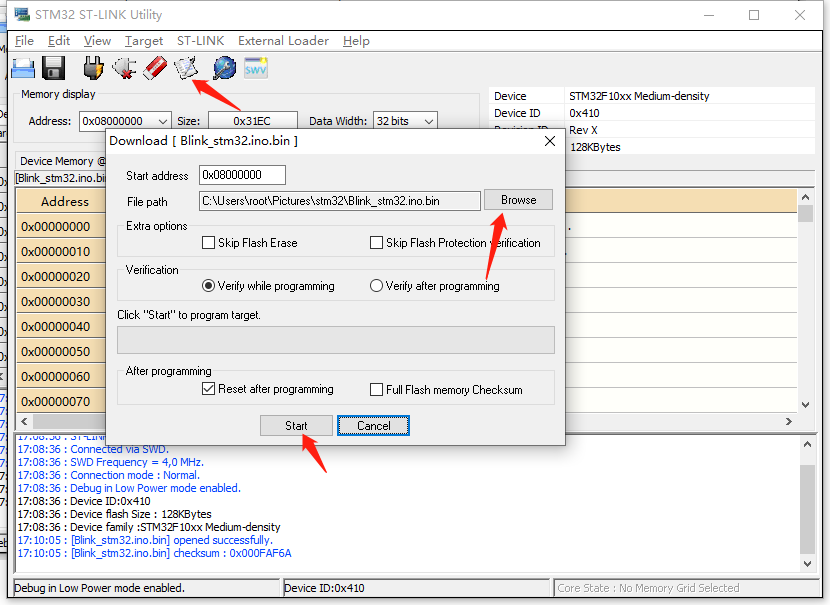This screenshot has height=605, width=830.
Task: Connect to target plug icon
Action: pos(93,68)
